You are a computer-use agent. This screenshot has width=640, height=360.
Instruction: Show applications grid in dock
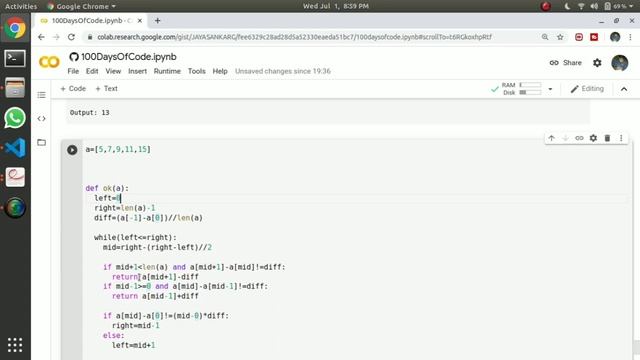(15, 345)
